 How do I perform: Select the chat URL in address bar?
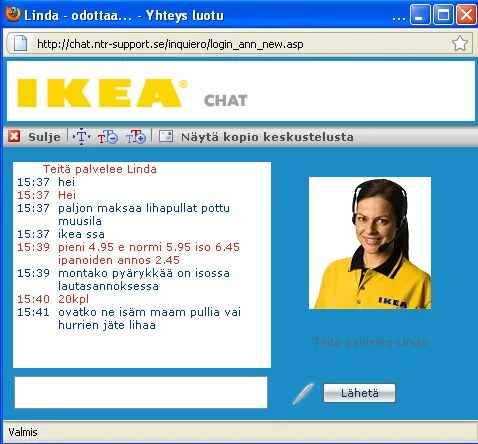(x=170, y=44)
